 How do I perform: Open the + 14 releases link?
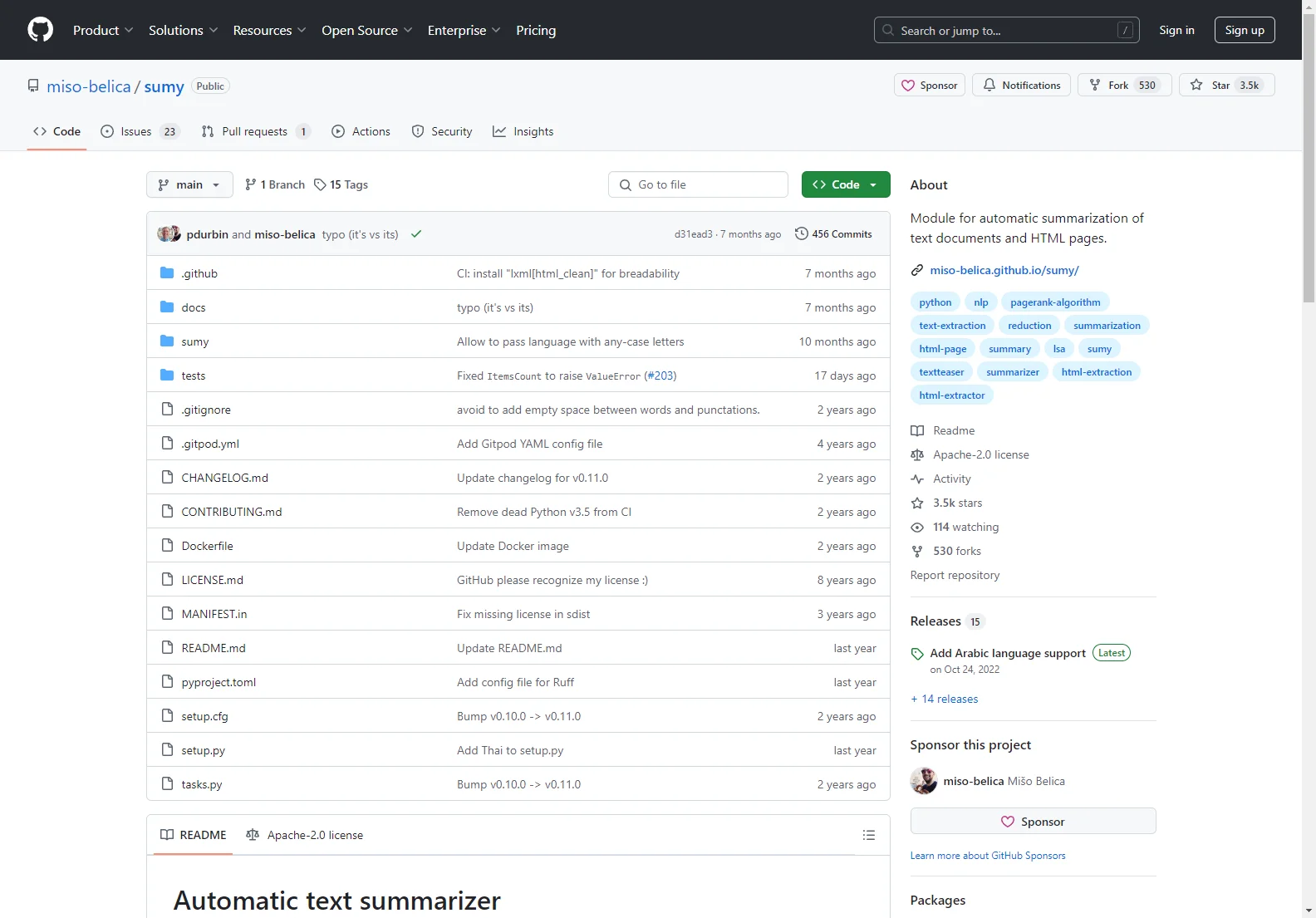point(945,700)
